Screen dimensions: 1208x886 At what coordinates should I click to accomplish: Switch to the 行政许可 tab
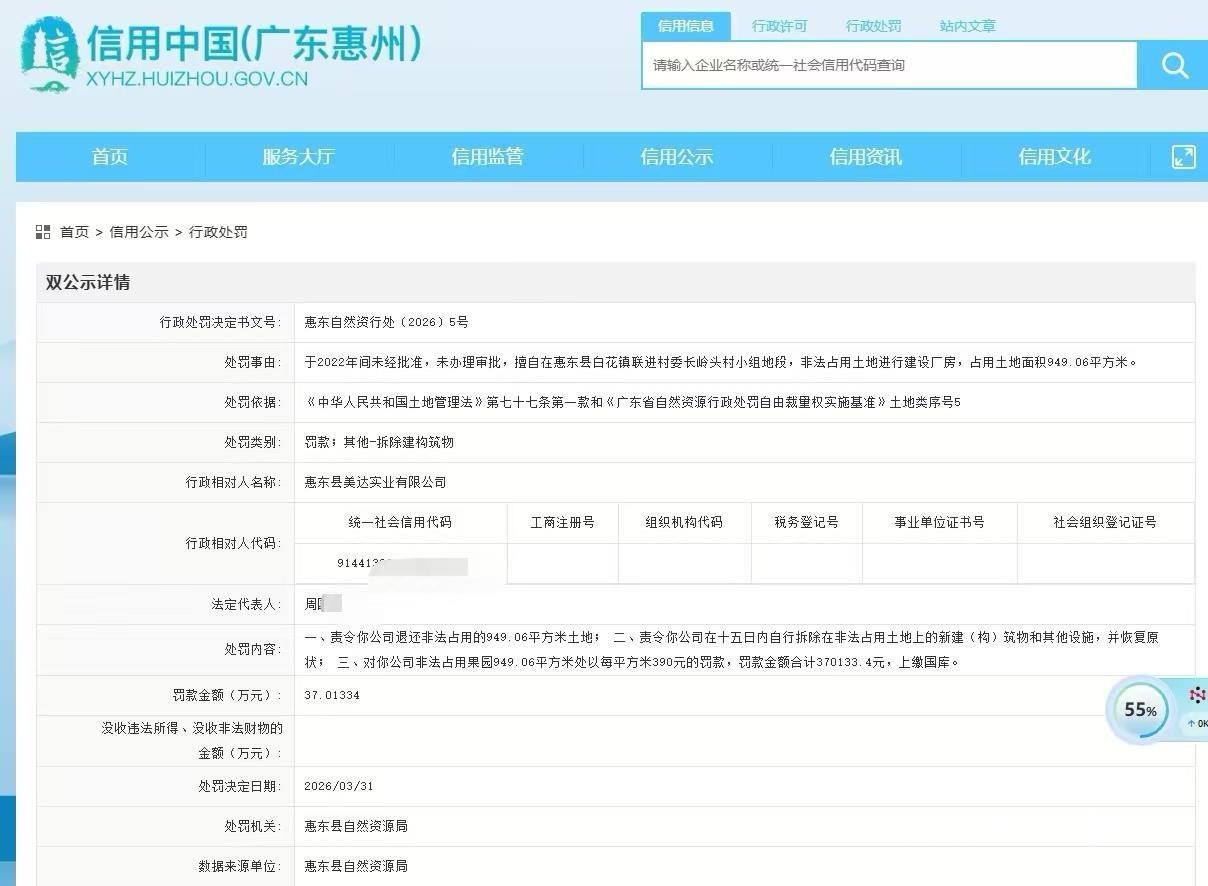click(x=779, y=26)
